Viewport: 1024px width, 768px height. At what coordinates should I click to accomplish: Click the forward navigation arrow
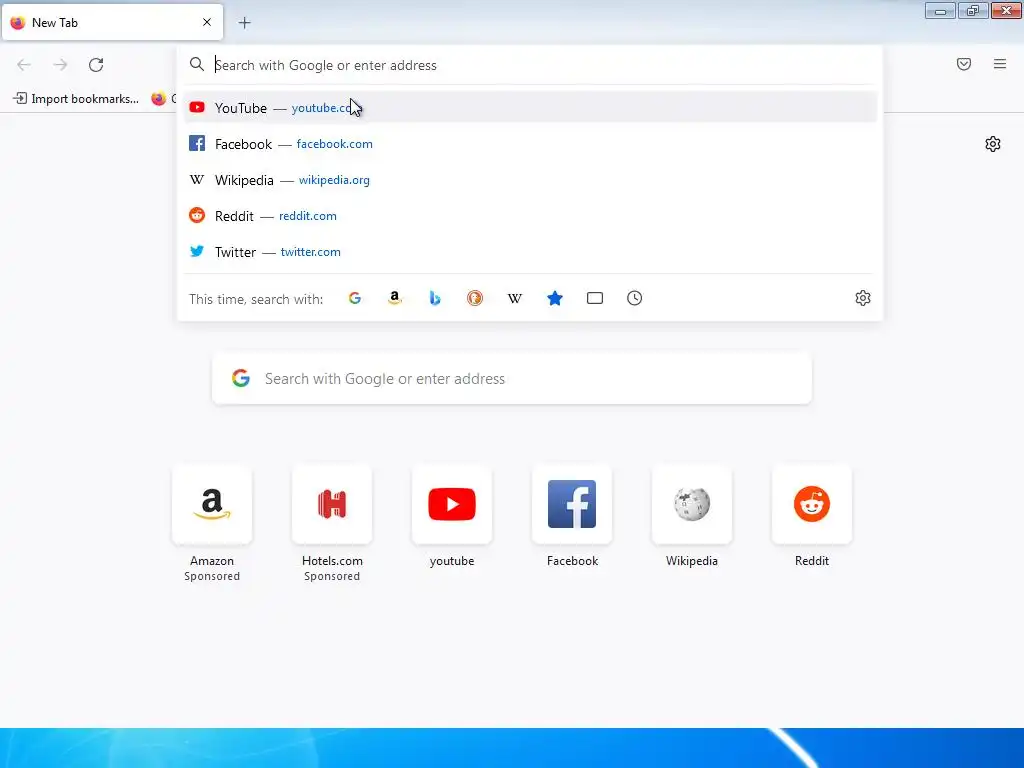click(60, 65)
